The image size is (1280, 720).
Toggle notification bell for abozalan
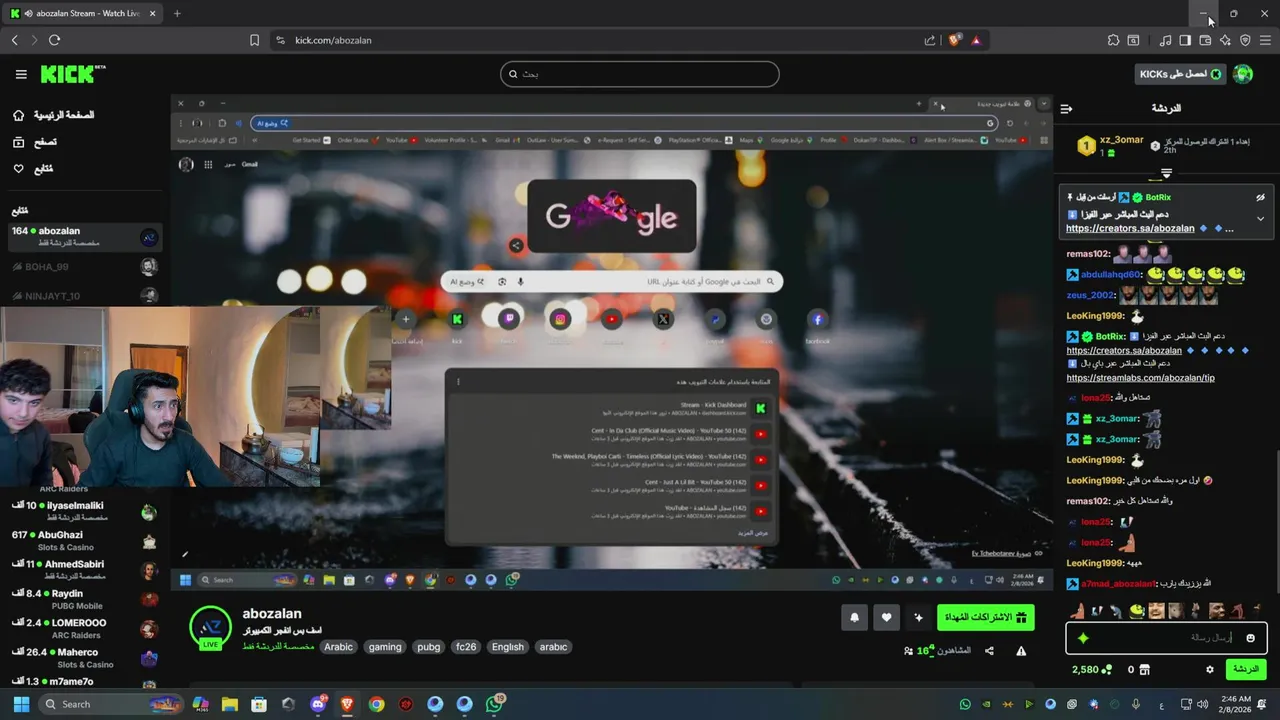[854, 618]
